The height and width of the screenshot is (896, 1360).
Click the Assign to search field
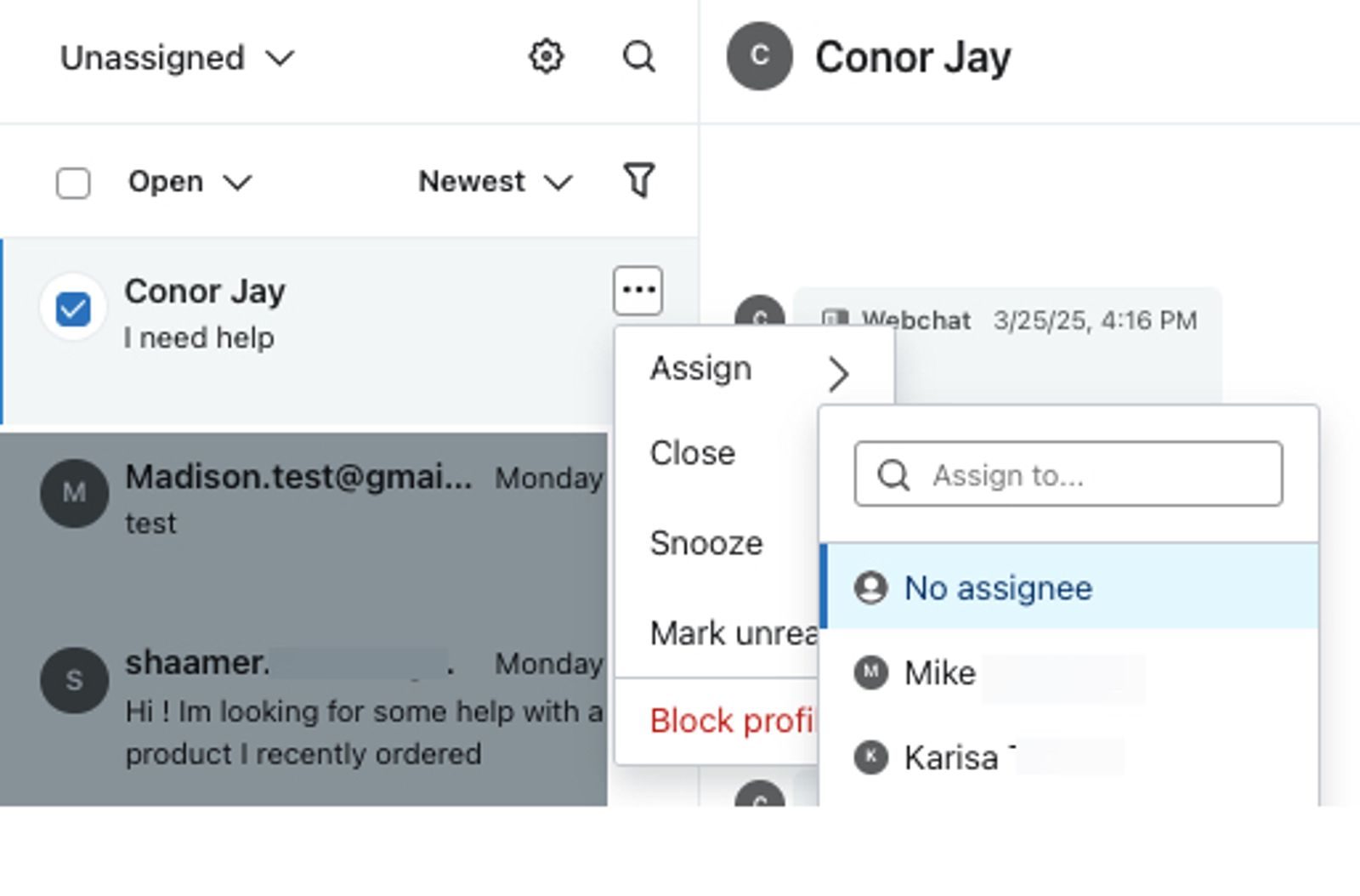(x=1068, y=474)
